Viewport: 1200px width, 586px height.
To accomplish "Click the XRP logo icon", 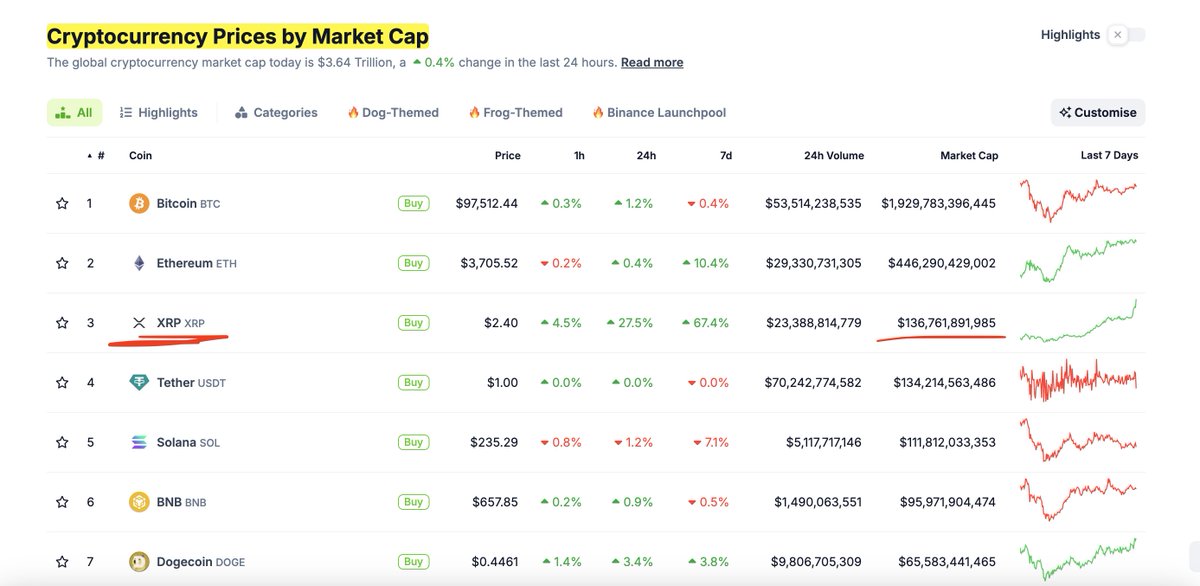I will [x=139, y=322].
